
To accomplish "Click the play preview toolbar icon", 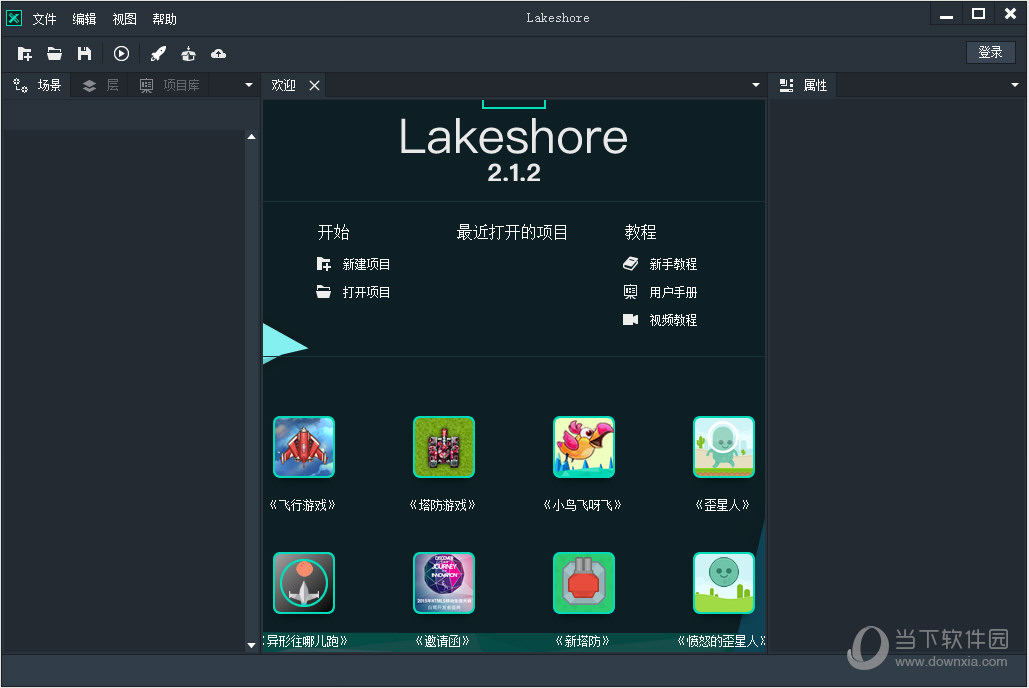I will (x=121, y=54).
